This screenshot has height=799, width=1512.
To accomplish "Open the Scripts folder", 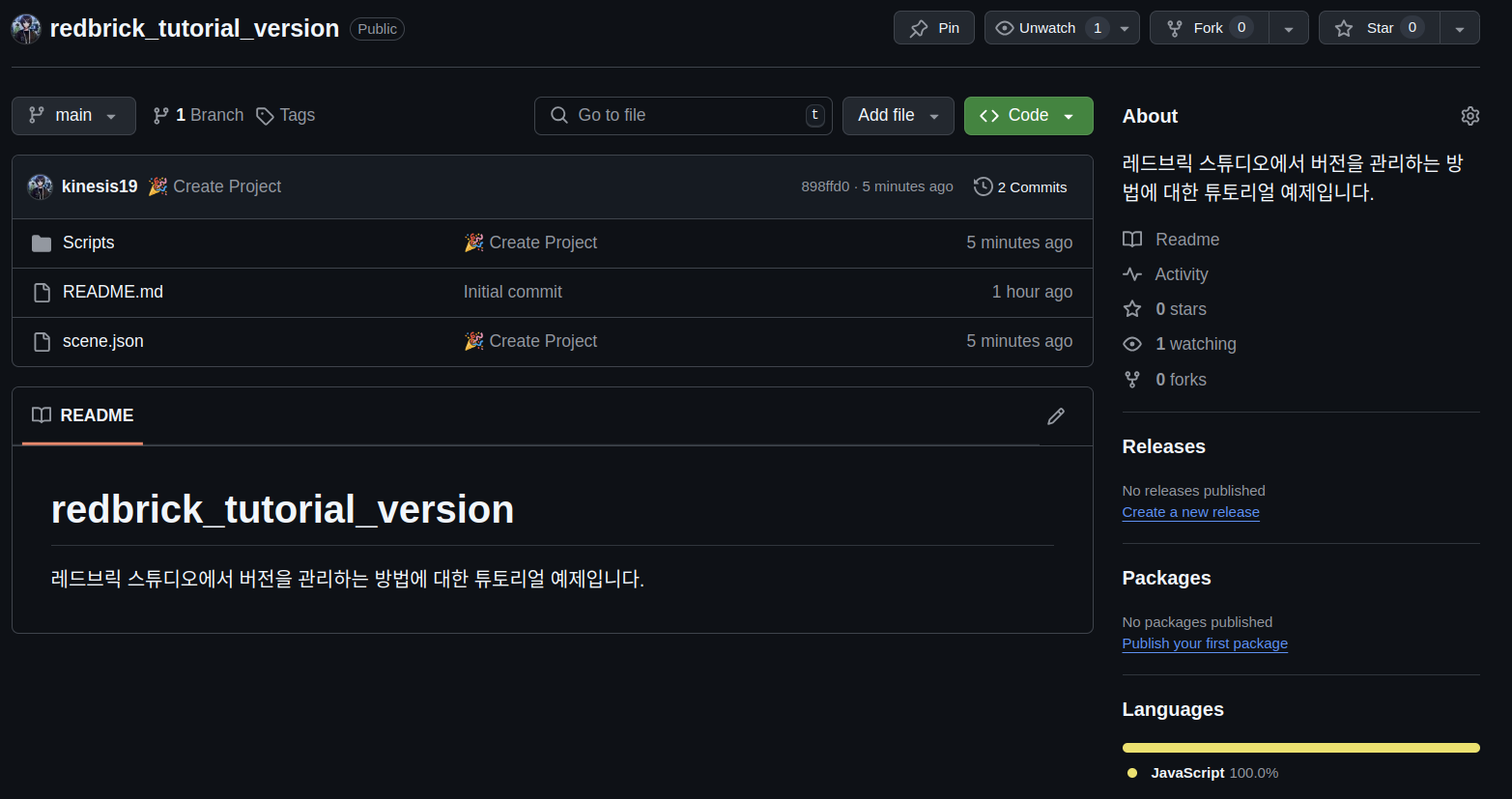I will (88, 243).
